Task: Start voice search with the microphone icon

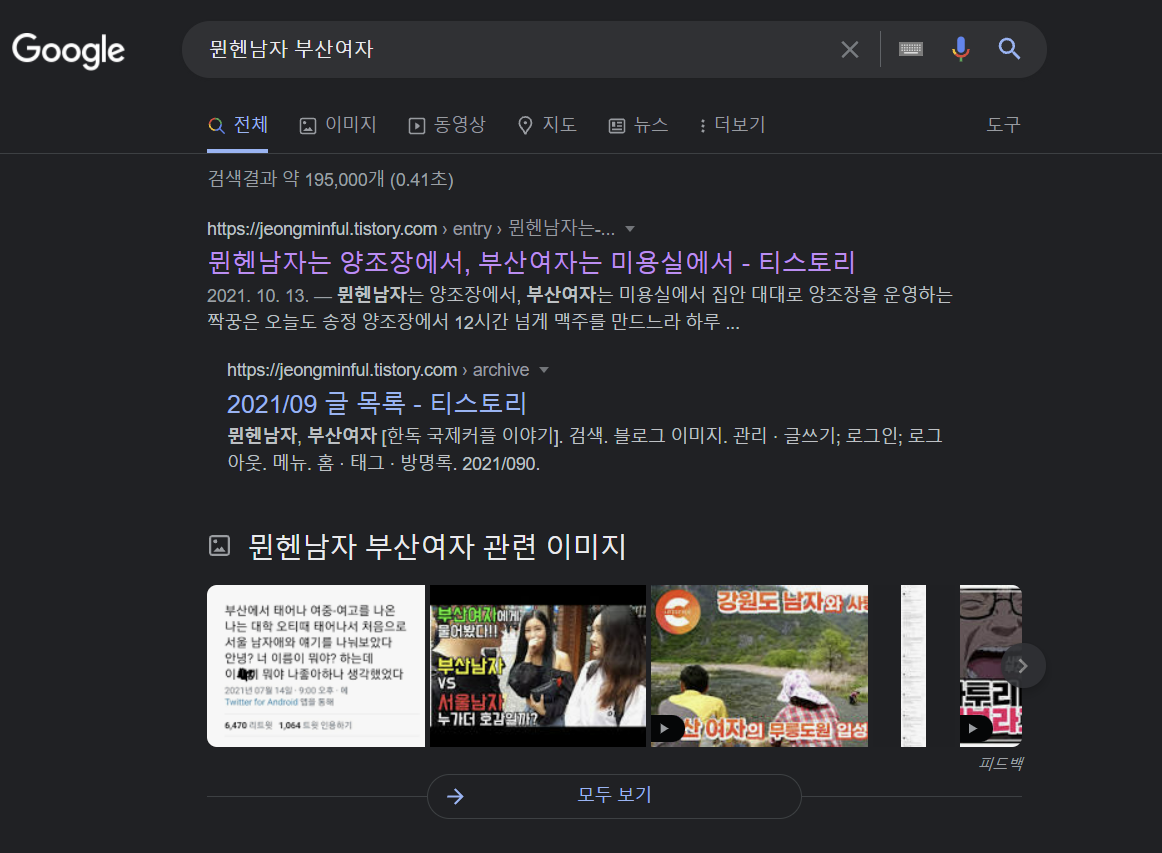Action: click(x=960, y=49)
